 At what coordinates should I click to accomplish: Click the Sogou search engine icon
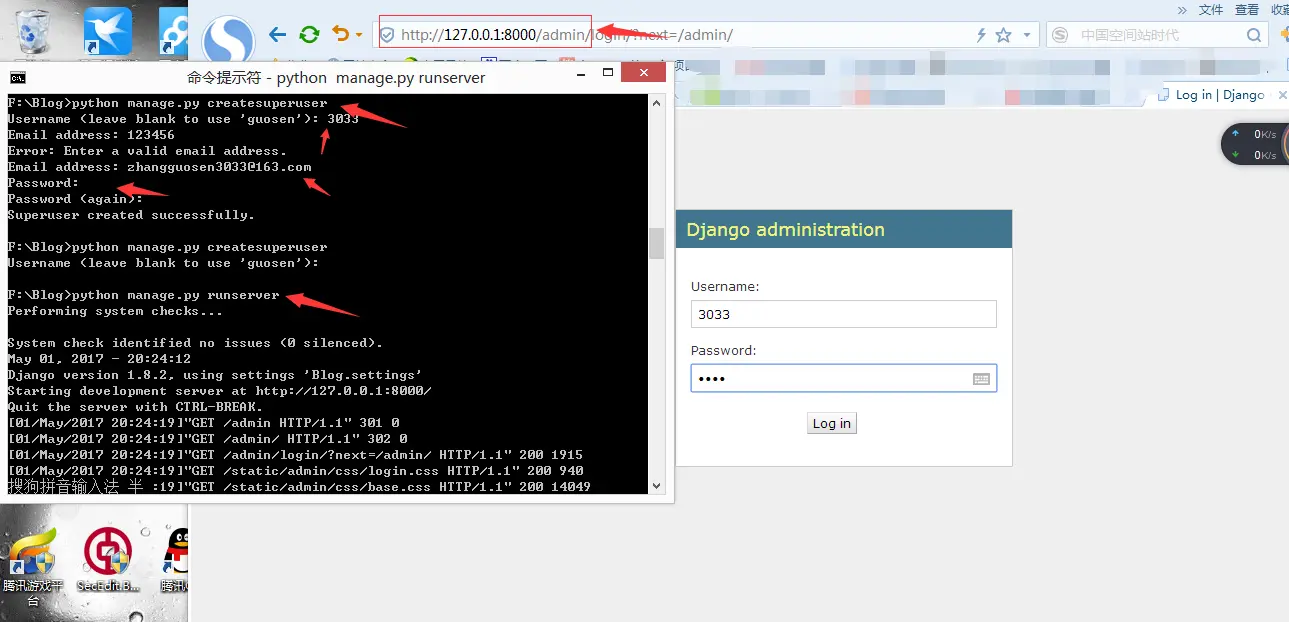click(1060, 35)
